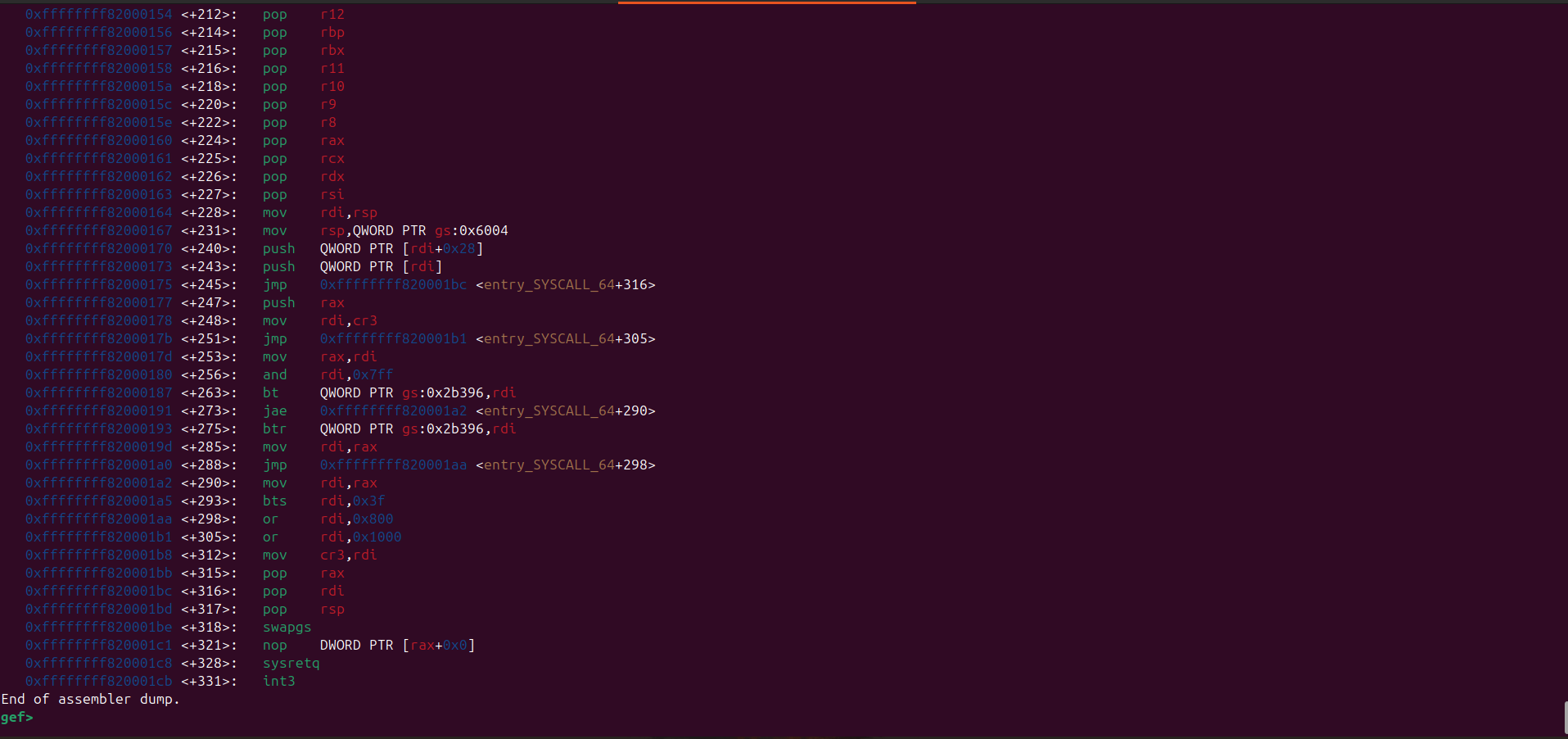
Task: Select the sysretq instruction near the bottom
Action: click(291, 663)
